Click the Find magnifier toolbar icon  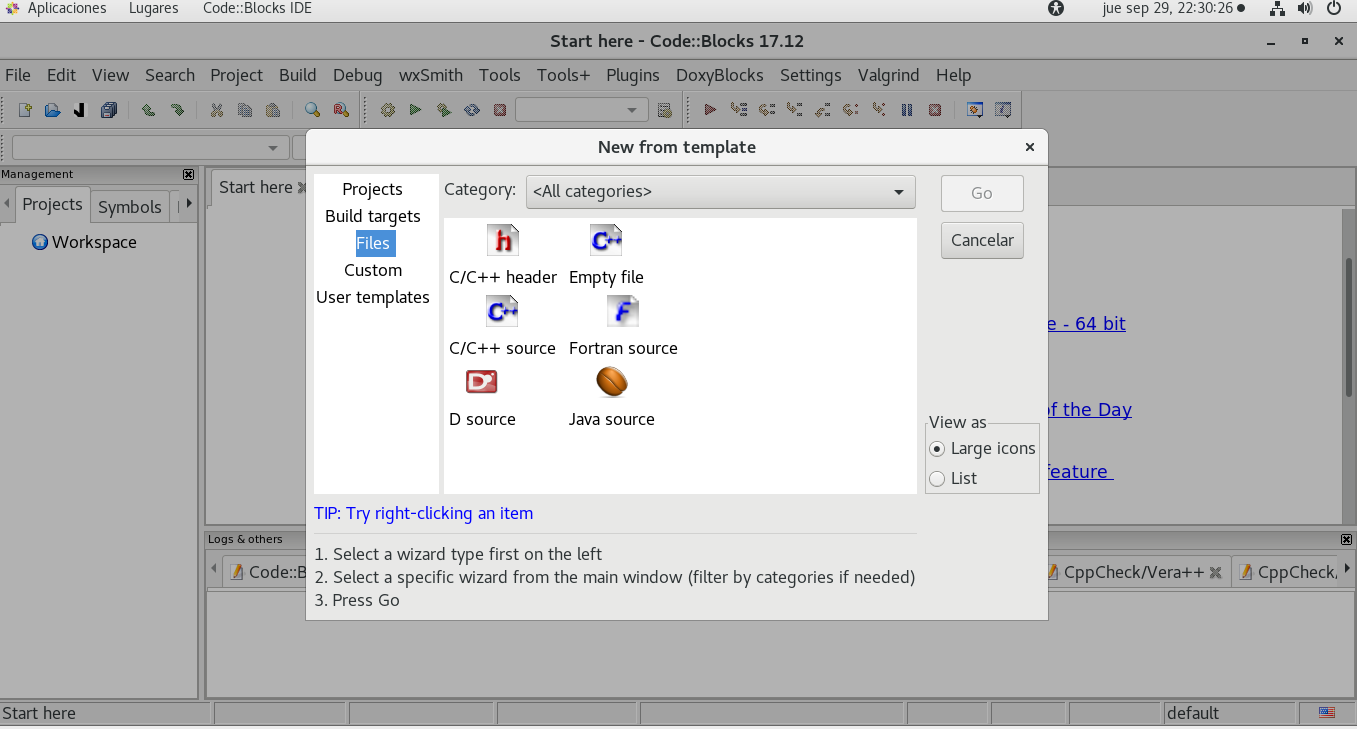point(312,110)
